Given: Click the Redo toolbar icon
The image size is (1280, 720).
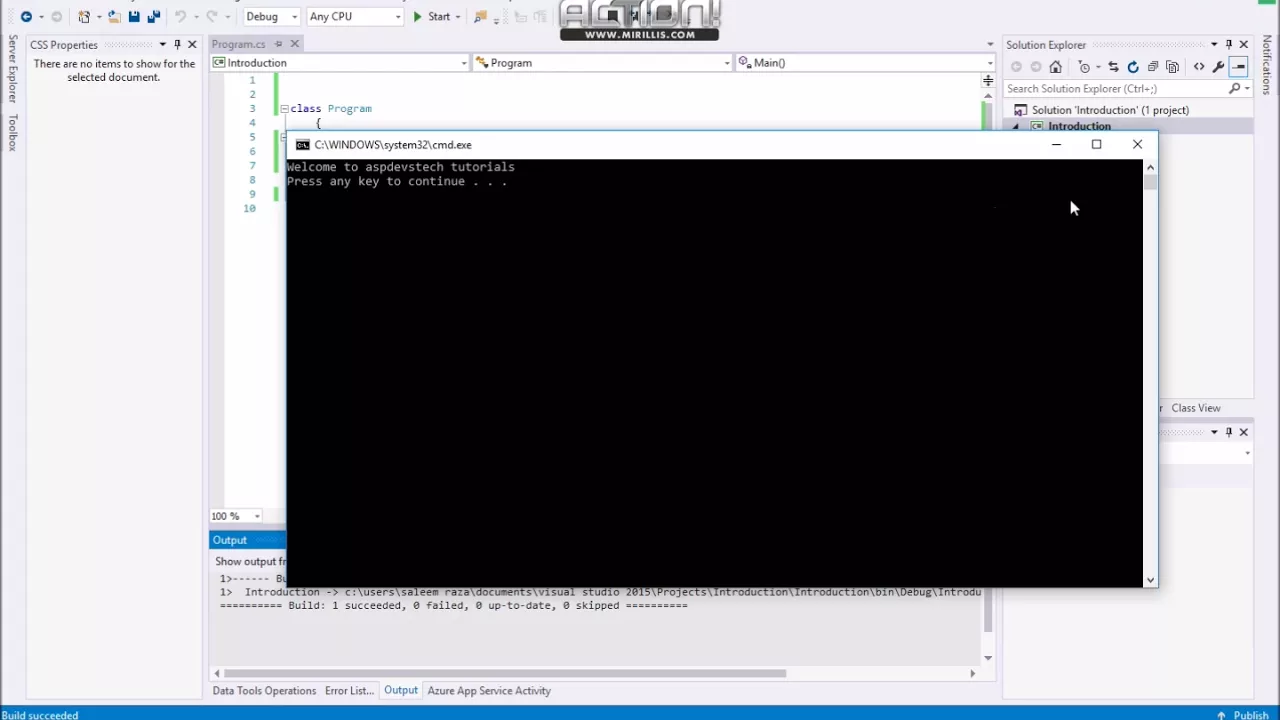Looking at the screenshot, I should tap(212, 17).
